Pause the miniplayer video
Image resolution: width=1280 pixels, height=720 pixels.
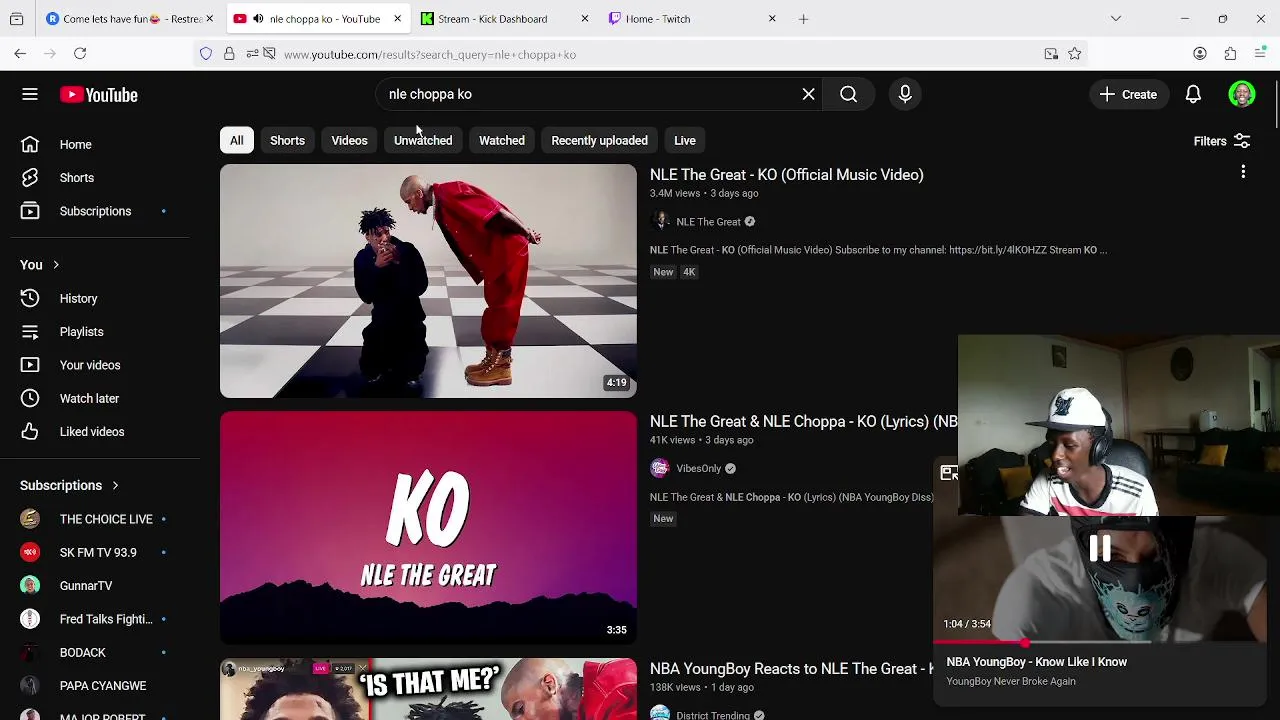point(1100,548)
